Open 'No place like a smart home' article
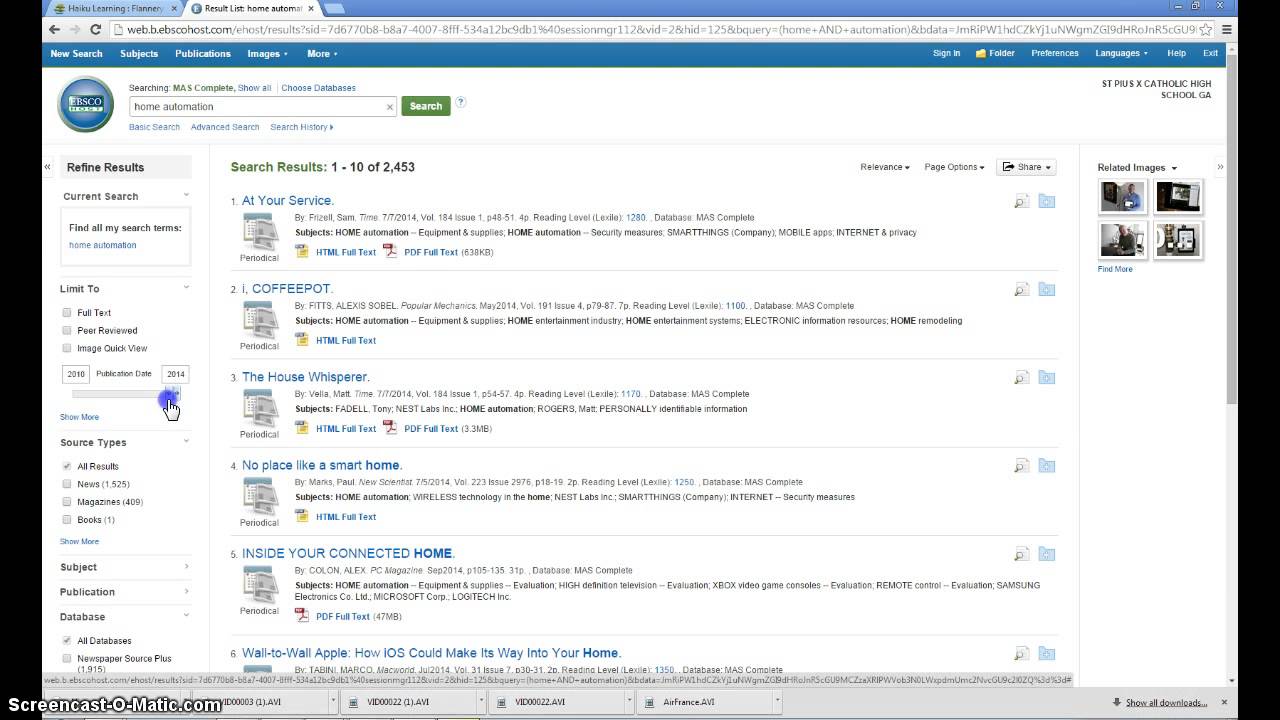 [x=321, y=465]
